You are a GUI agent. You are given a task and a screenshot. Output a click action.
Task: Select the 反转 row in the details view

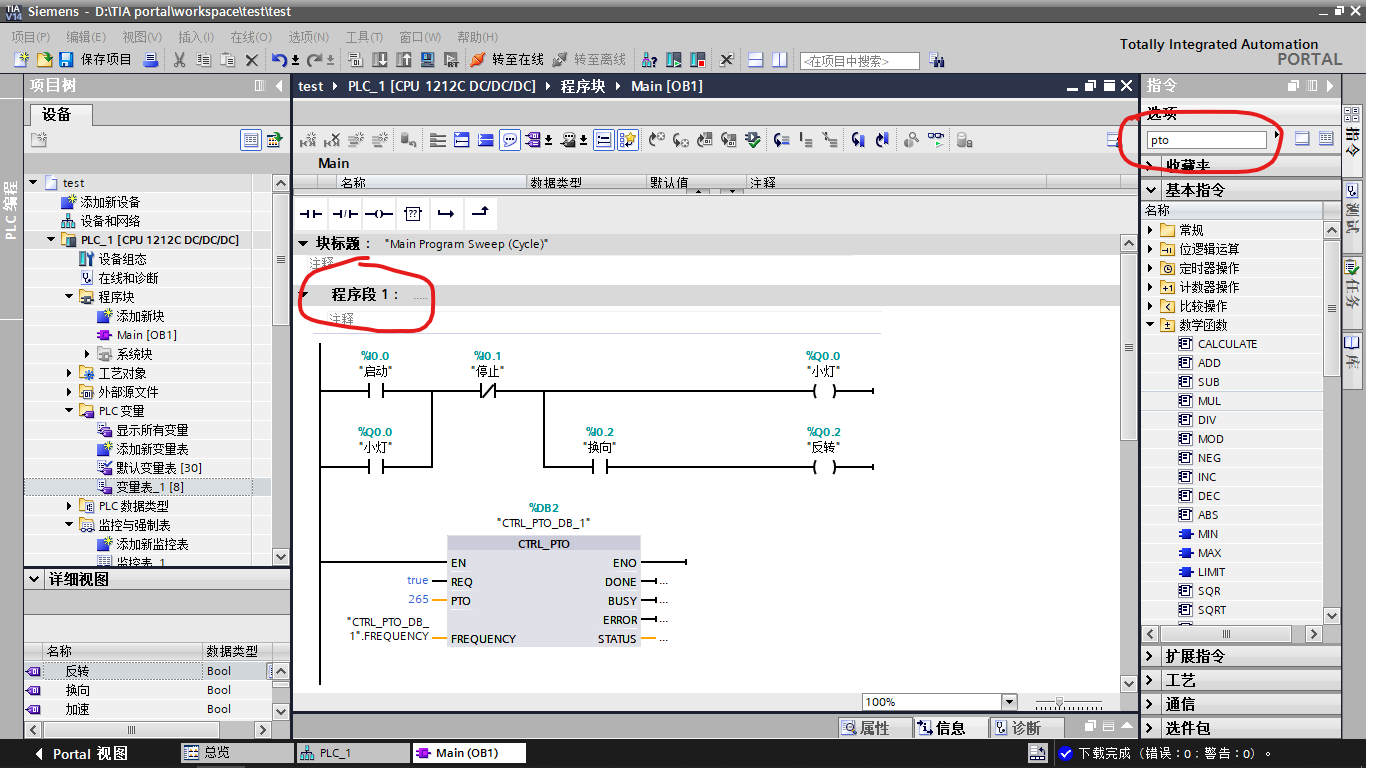point(147,671)
